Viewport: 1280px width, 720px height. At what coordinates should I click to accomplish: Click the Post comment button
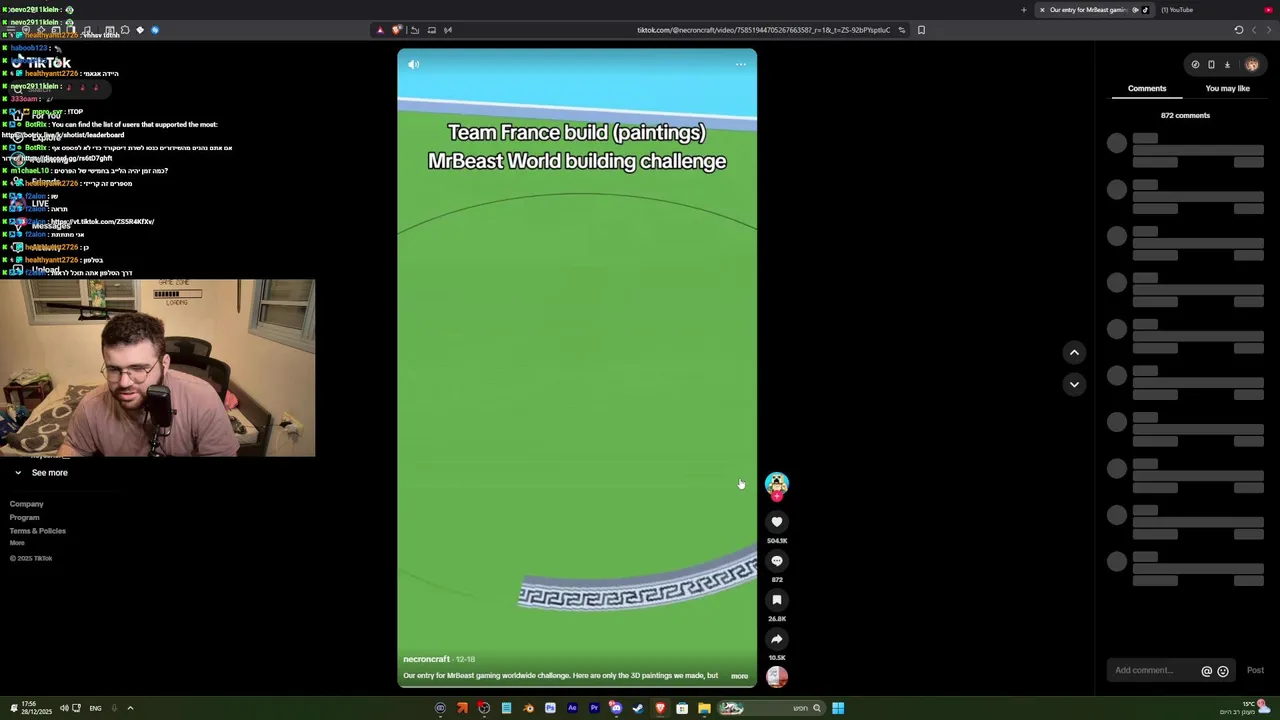coord(1255,670)
